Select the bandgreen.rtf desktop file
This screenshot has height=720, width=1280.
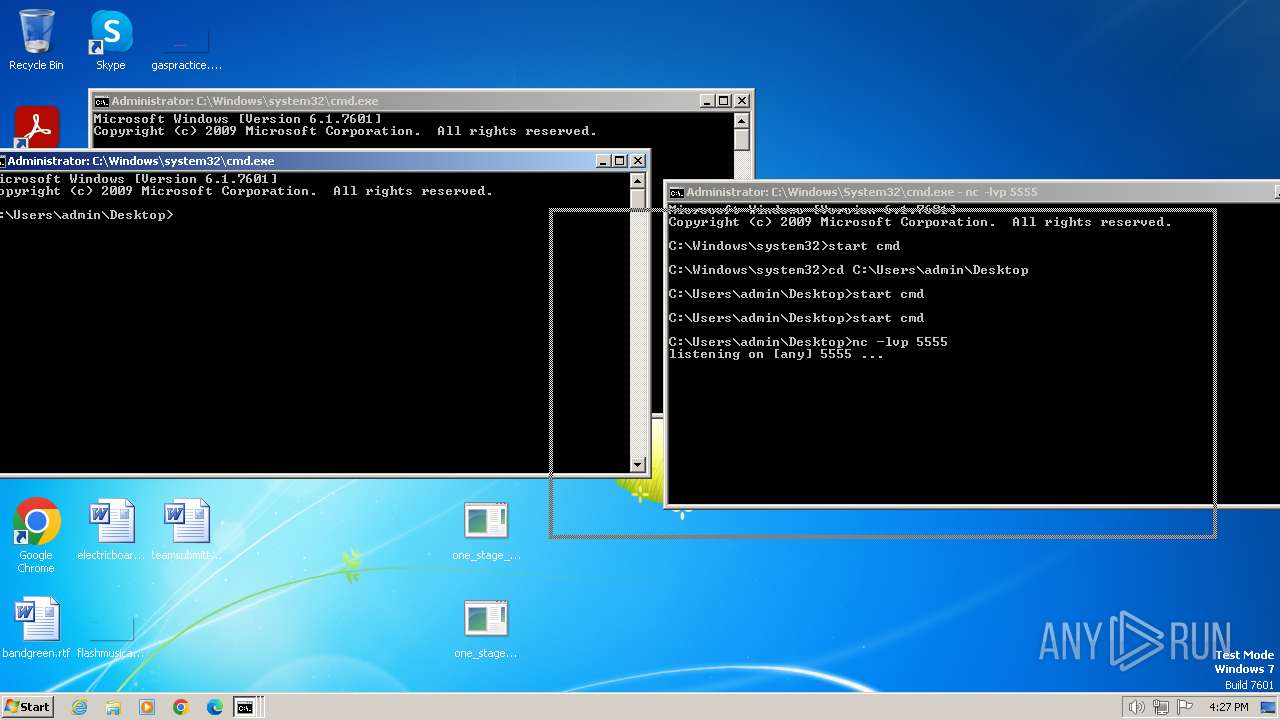tap(36, 628)
